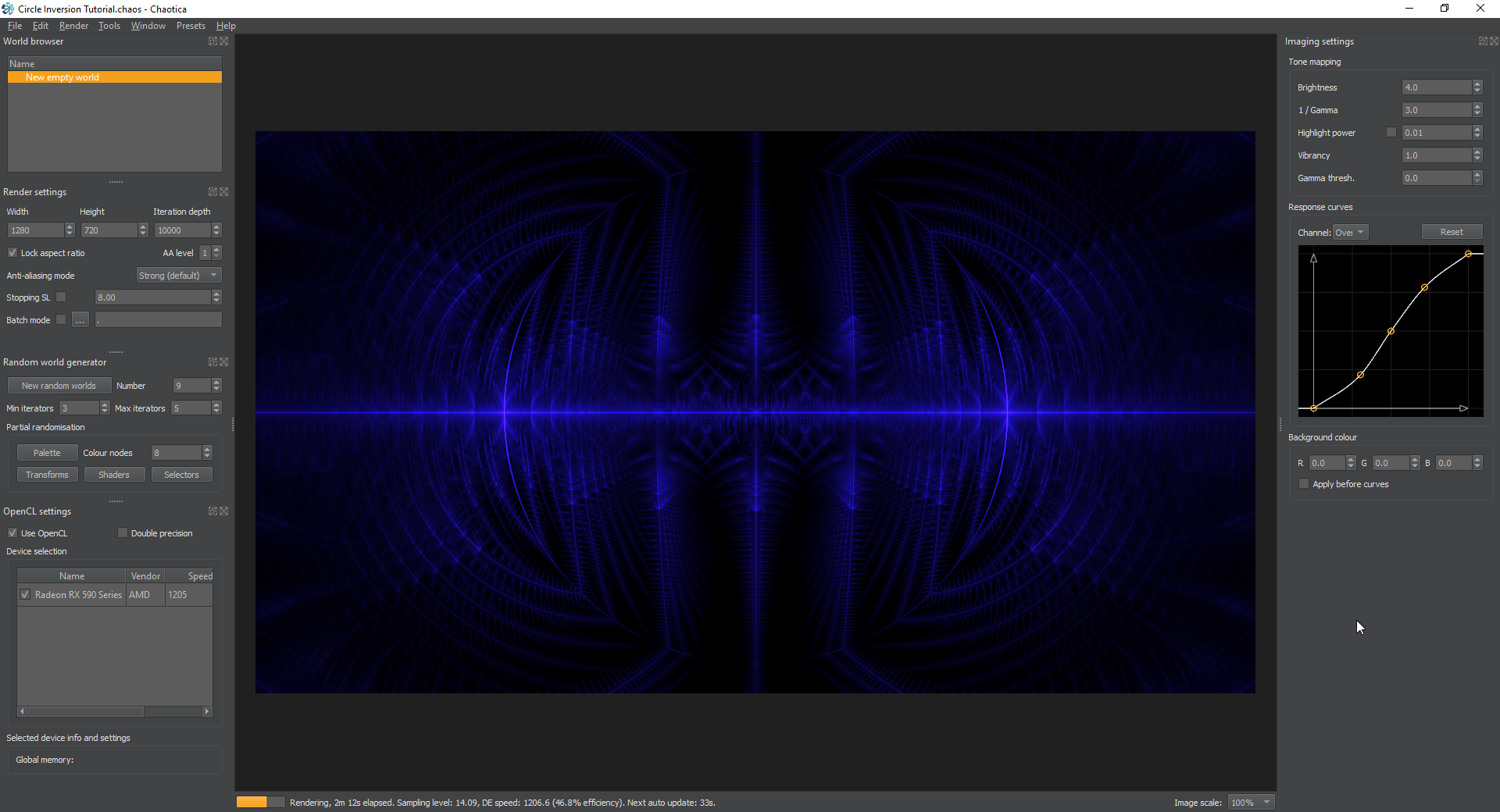Increase Width value with up arrow
The image size is (1500, 812).
pos(70,226)
